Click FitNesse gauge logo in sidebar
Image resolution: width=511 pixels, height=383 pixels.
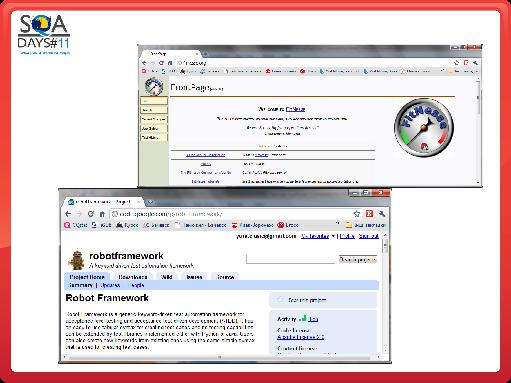154,86
